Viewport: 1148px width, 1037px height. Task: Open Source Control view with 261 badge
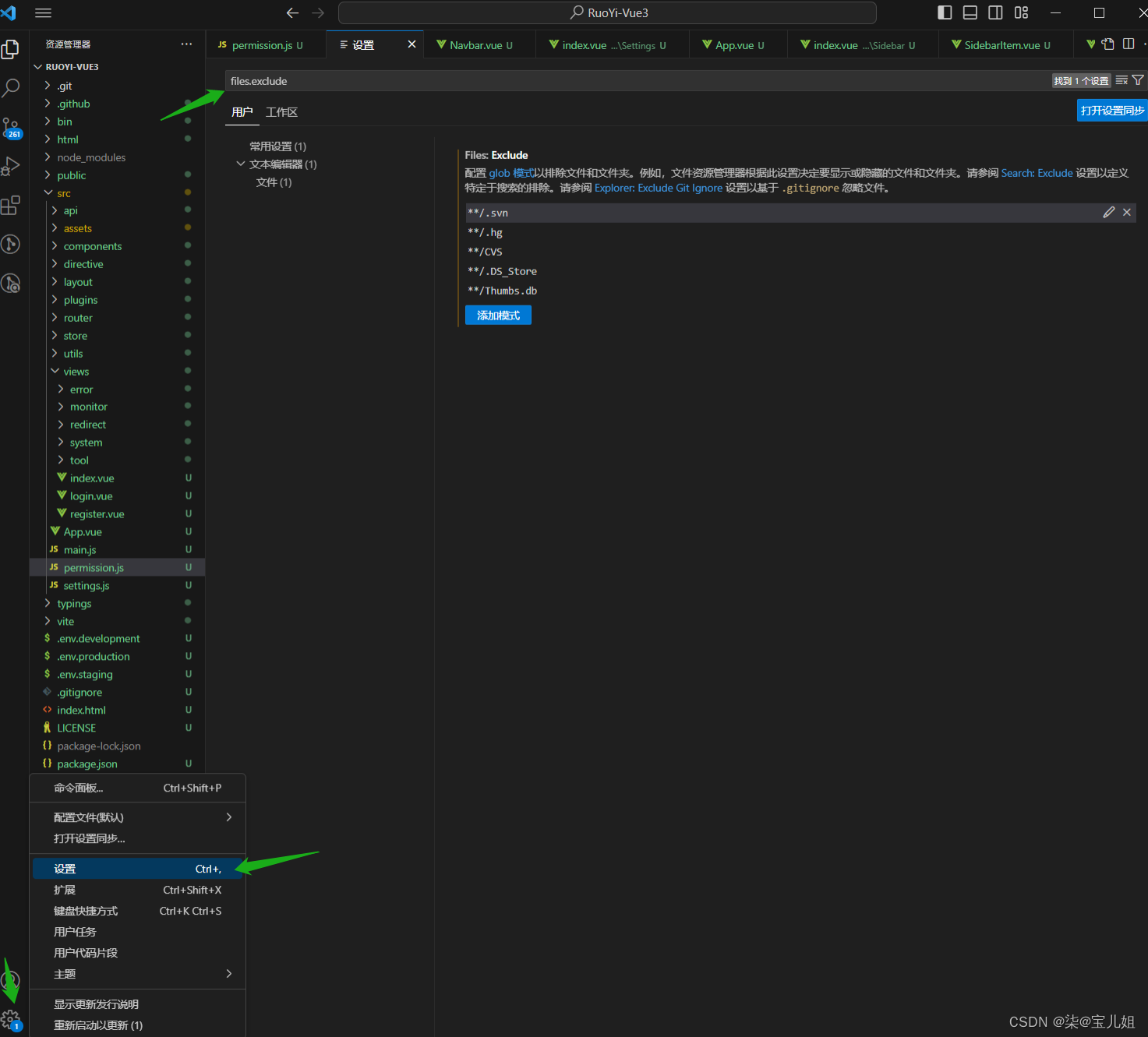[x=11, y=128]
